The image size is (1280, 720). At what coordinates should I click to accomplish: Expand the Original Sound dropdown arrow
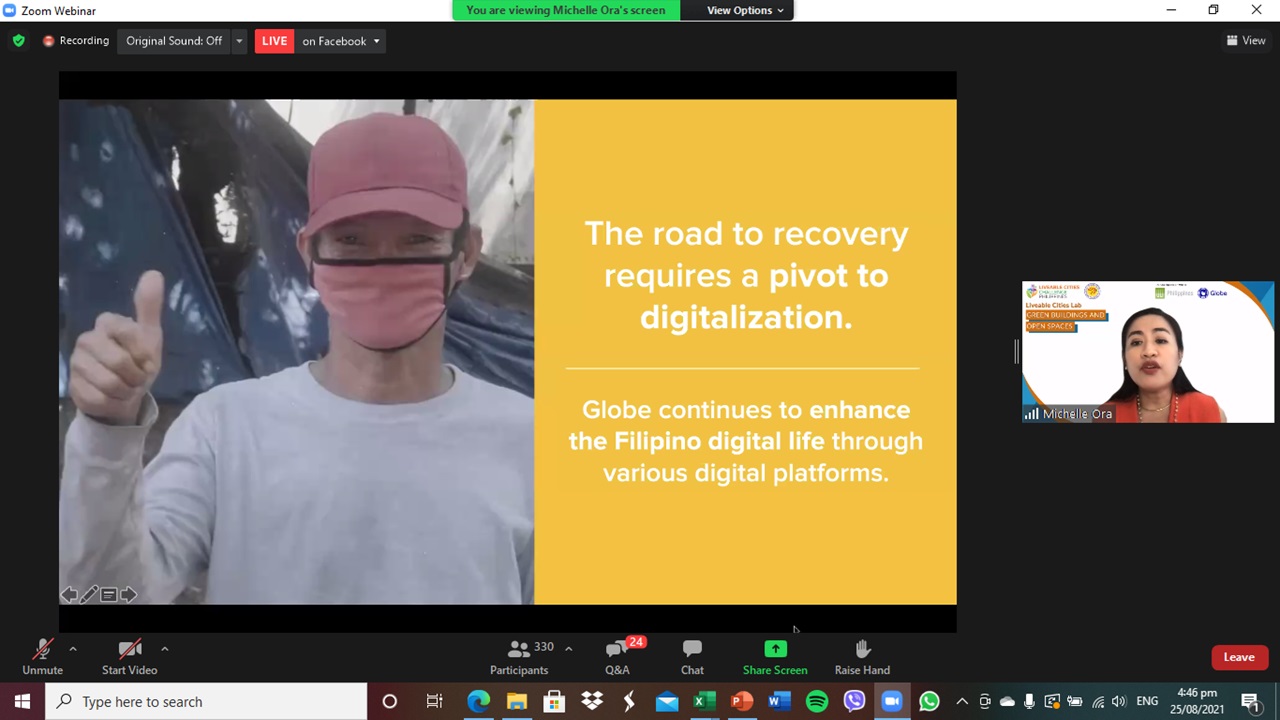click(239, 41)
